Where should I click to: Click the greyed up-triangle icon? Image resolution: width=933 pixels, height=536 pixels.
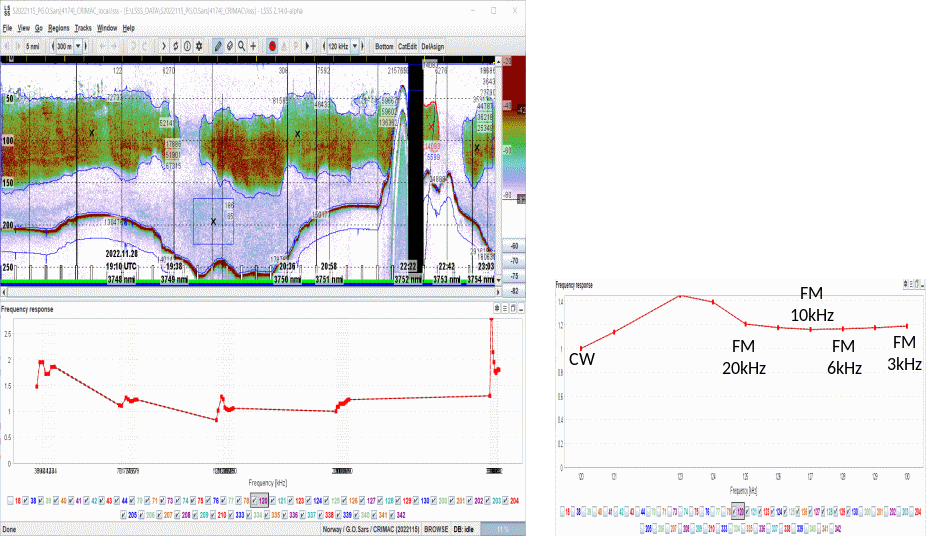(x=284, y=46)
